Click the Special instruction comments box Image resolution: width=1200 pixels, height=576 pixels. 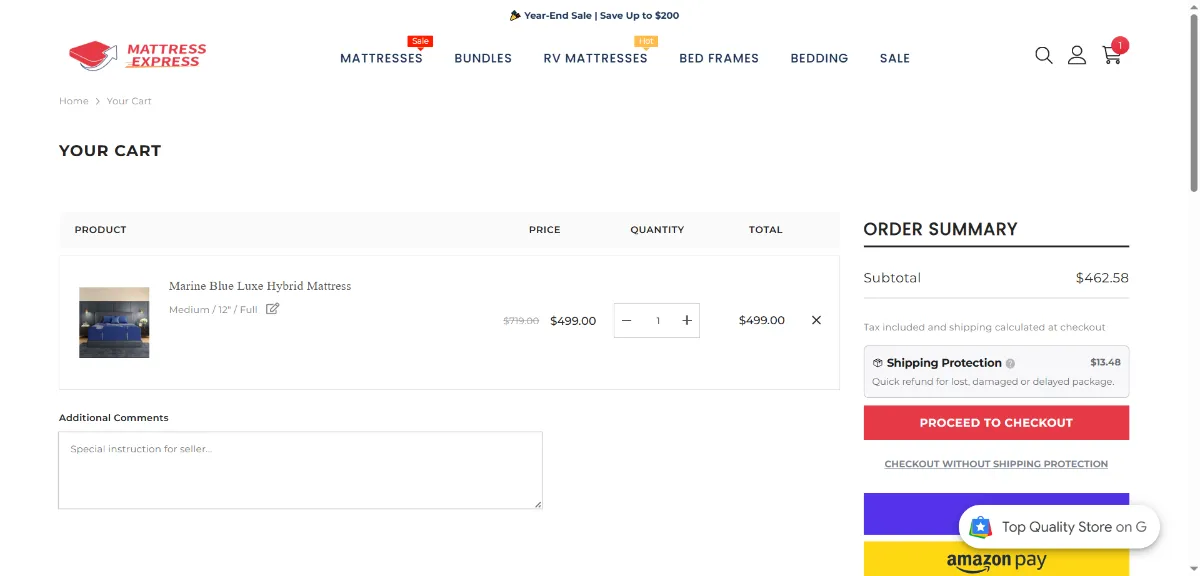click(300, 470)
